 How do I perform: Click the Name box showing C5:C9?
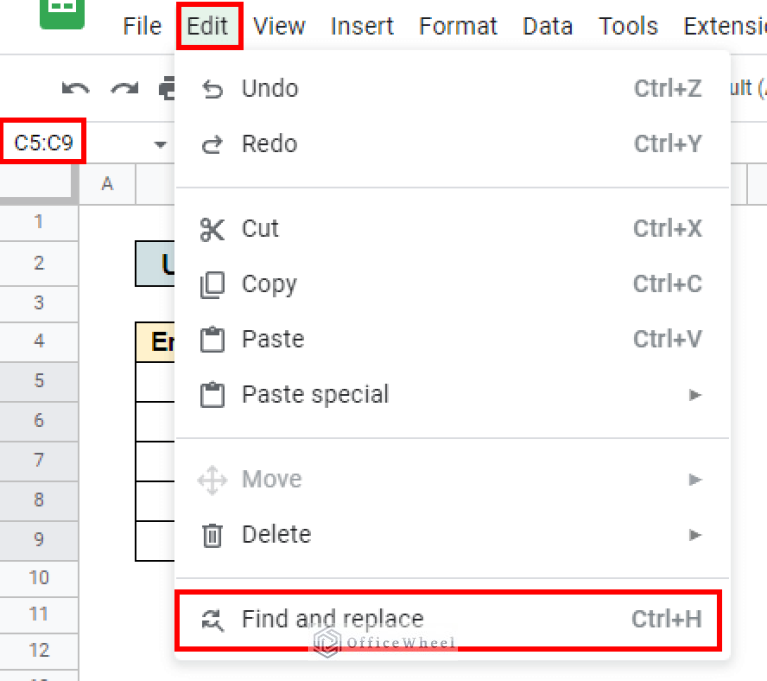pos(44,142)
